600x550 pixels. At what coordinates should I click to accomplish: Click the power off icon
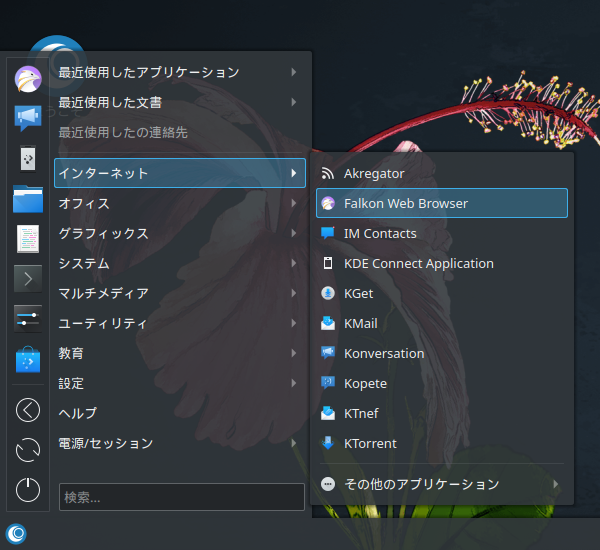[28, 490]
